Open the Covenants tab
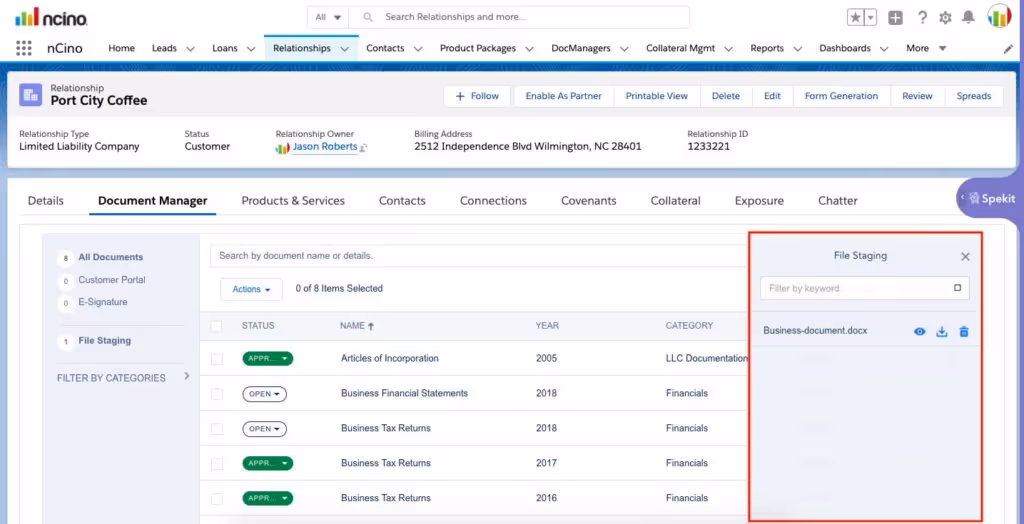Image resolution: width=1024 pixels, height=524 pixels. point(588,201)
